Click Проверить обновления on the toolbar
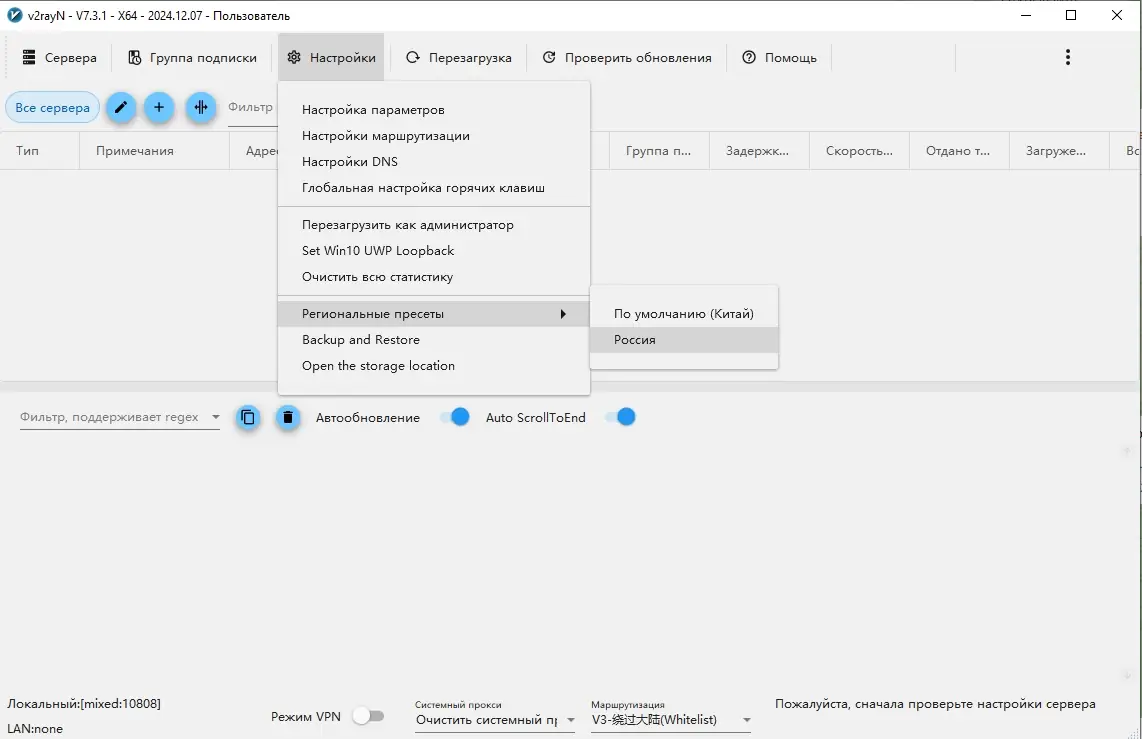The height and width of the screenshot is (739, 1142). [x=627, y=57]
